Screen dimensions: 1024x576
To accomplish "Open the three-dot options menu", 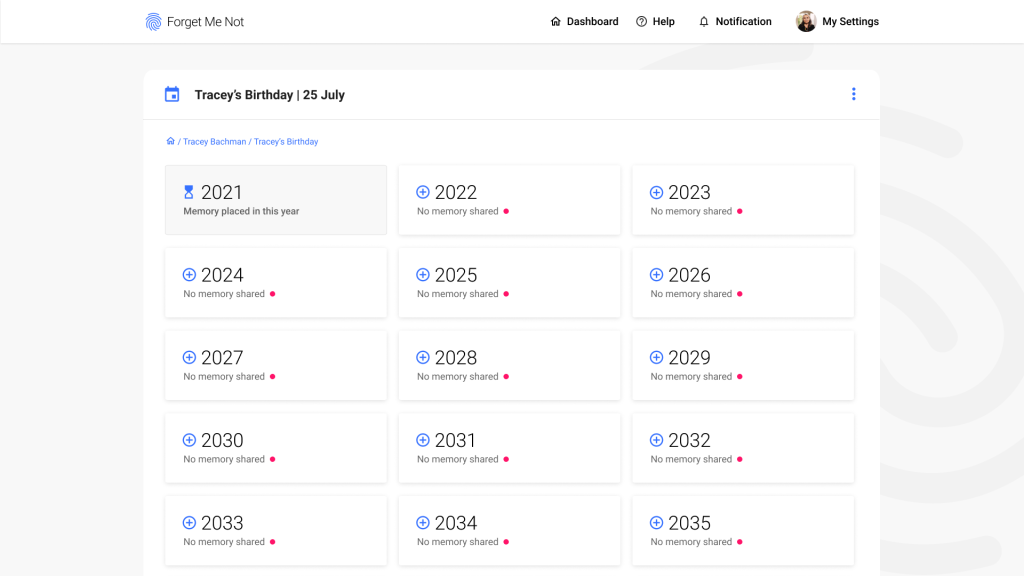I will coord(853,94).
